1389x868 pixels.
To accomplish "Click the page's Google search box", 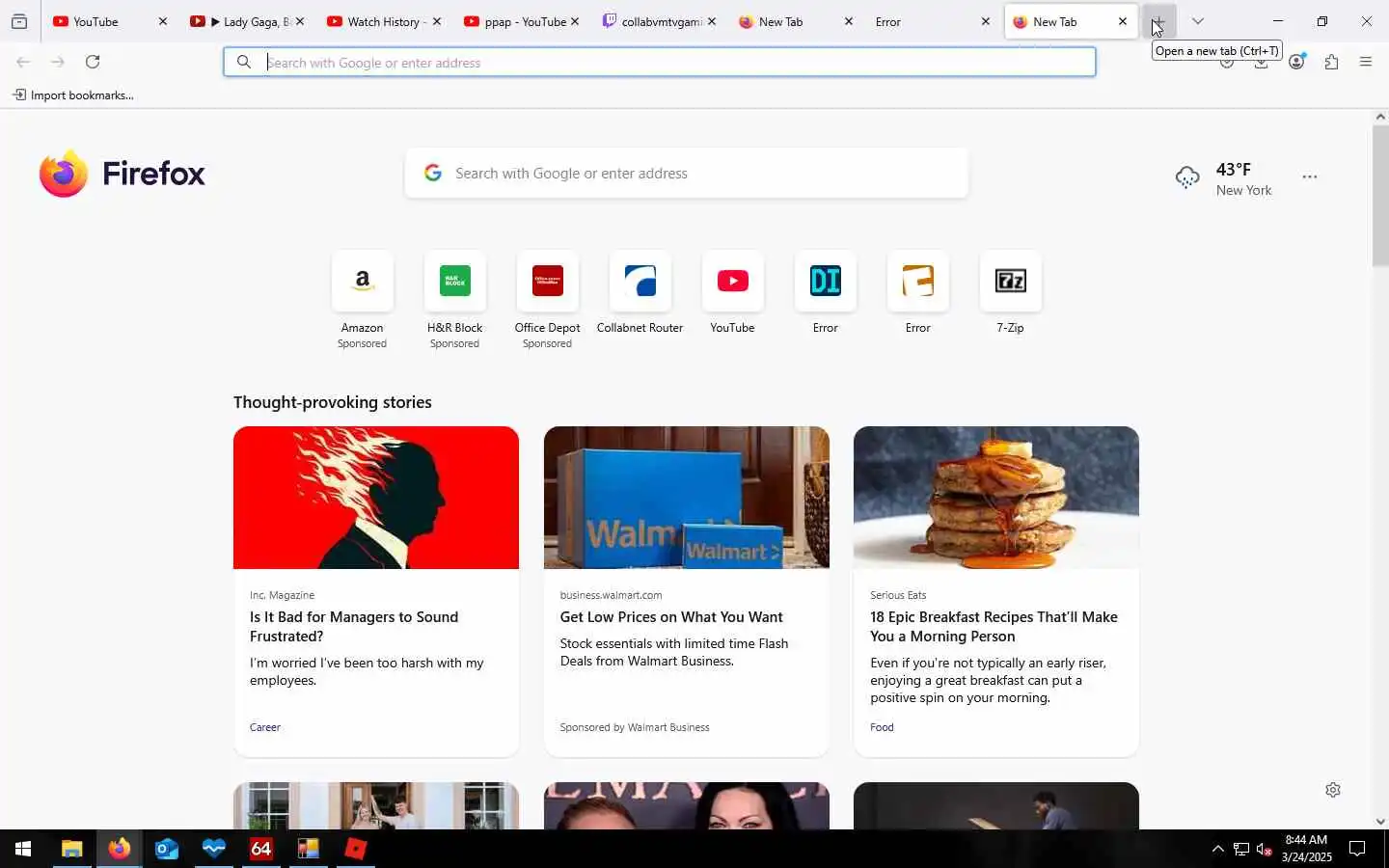I will (686, 174).
